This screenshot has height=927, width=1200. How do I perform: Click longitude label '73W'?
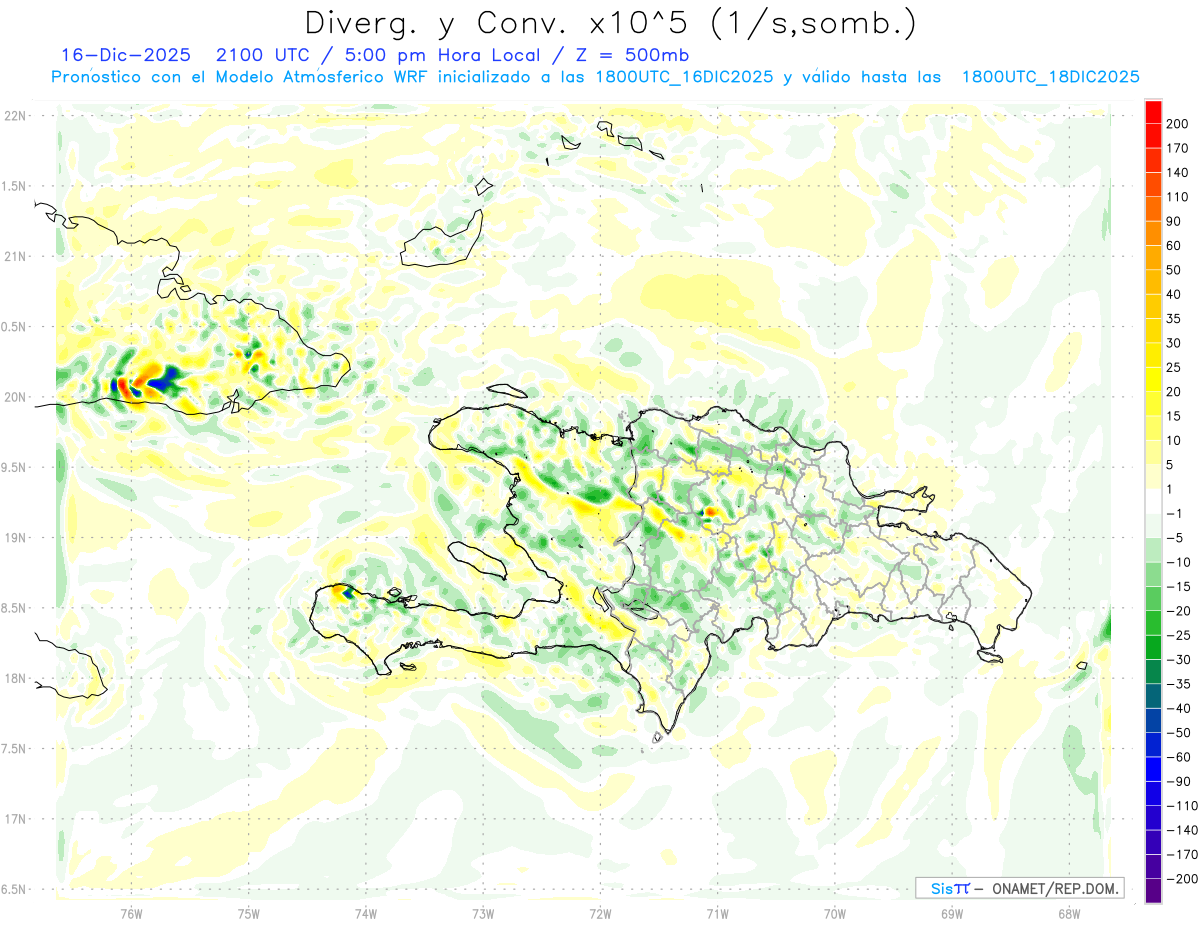click(x=483, y=914)
